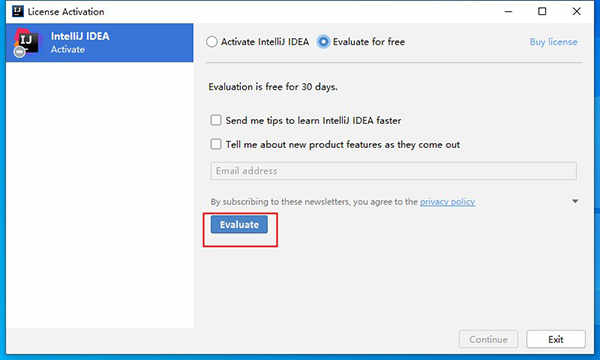Image resolution: width=600 pixels, height=360 pixels.
Task: Focus the Email address field
Action: (x=393, y=171)
